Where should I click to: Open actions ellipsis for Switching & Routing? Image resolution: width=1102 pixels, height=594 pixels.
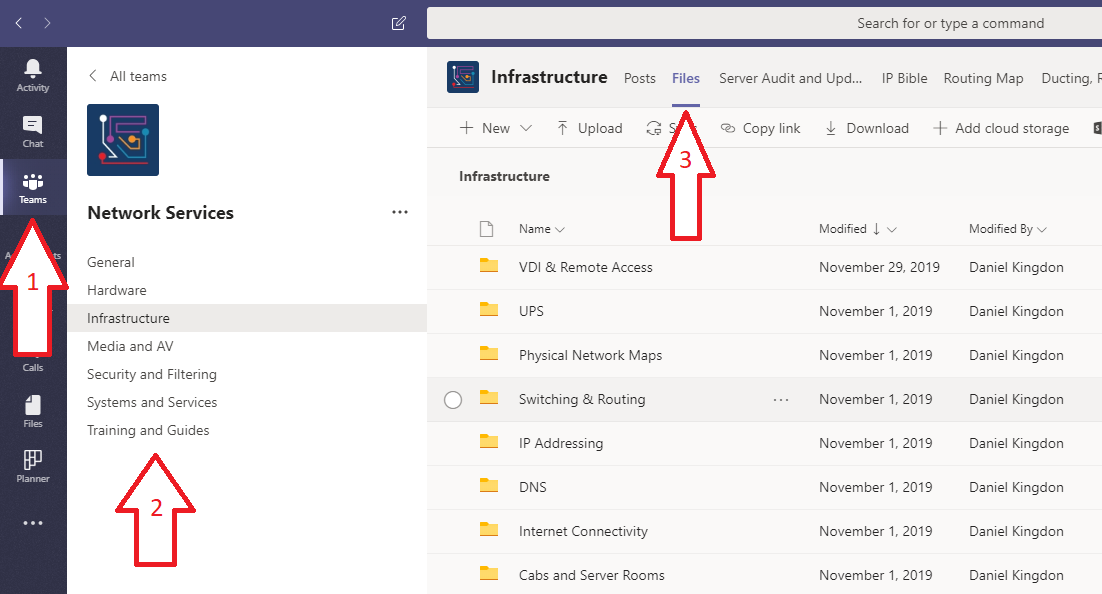(x=781, y=399)
